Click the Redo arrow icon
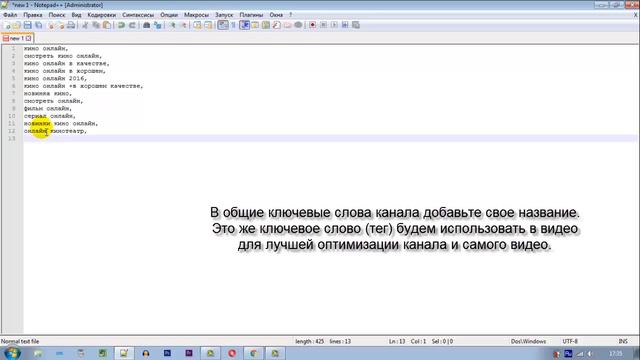 coord(132,25)
